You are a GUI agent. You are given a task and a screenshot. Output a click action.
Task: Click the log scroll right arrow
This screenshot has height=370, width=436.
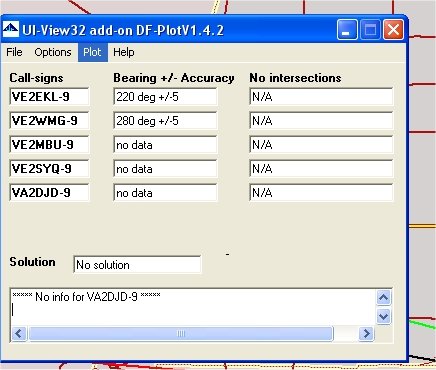click(366, 333)
